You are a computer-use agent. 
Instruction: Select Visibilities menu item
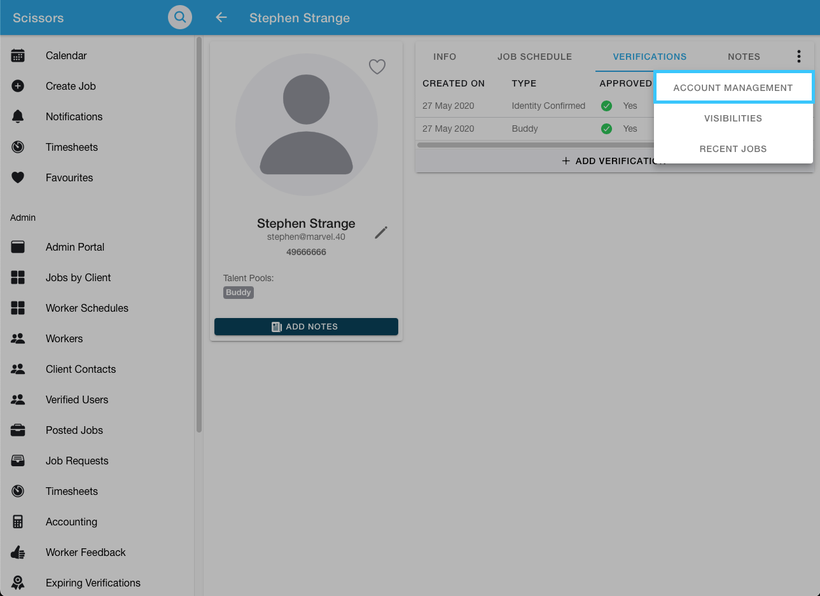tap(733, 118)
